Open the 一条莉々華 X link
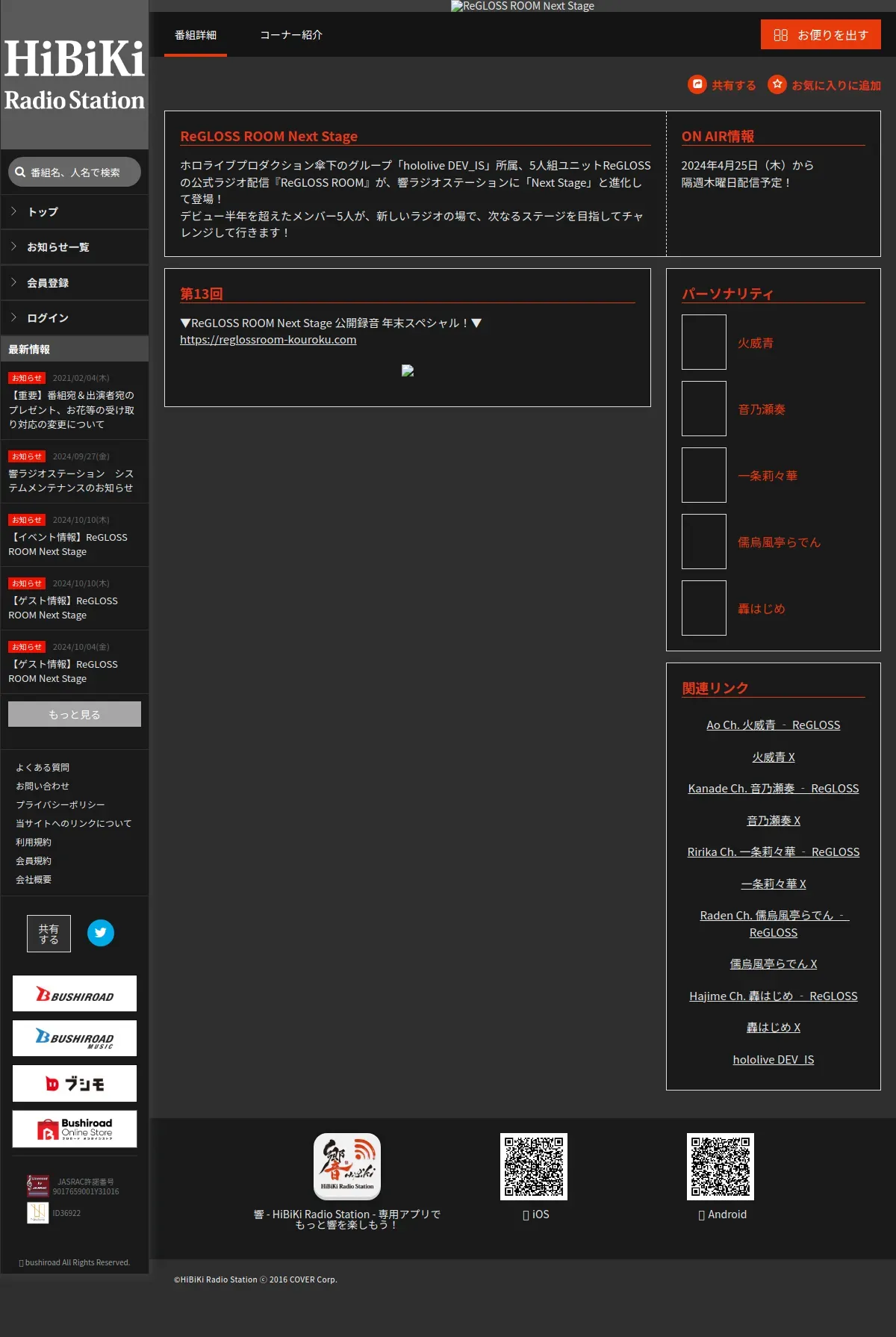896x1337 pixels. coord(774,884)
